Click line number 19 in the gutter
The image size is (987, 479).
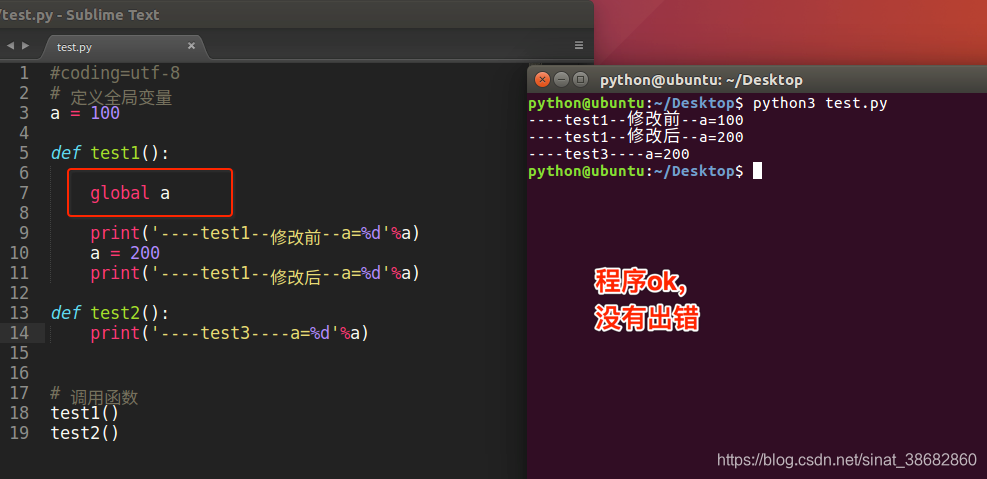pos(20,433)
